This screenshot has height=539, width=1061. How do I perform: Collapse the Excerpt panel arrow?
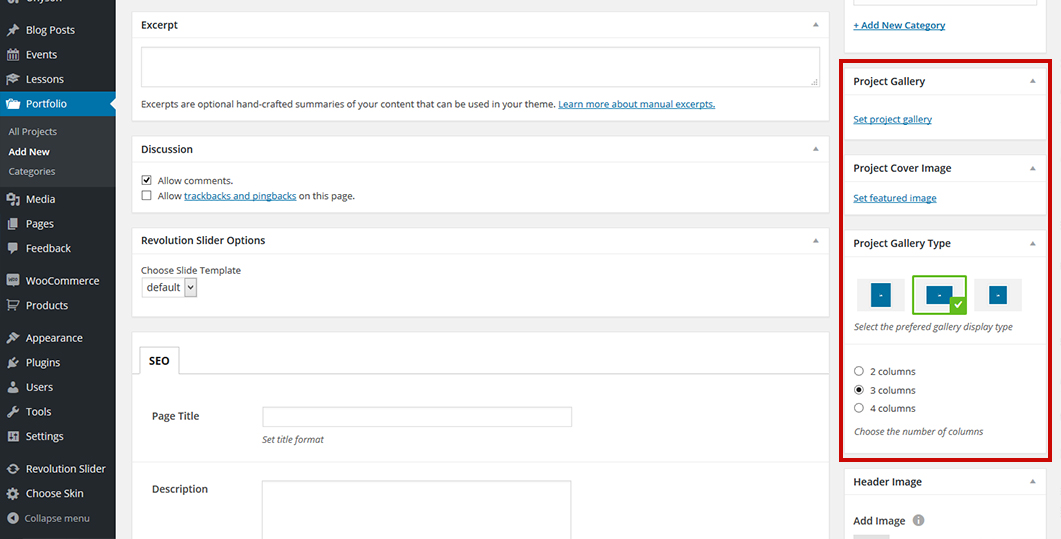tap(815, 25)
